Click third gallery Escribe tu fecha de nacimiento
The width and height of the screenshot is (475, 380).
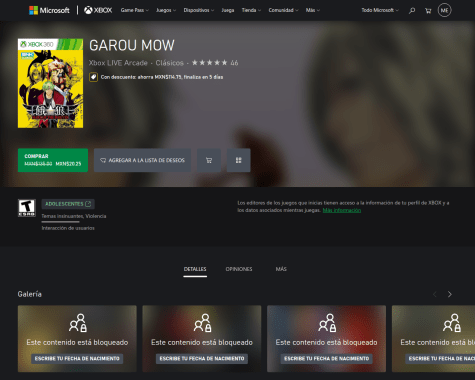[327, 359]
